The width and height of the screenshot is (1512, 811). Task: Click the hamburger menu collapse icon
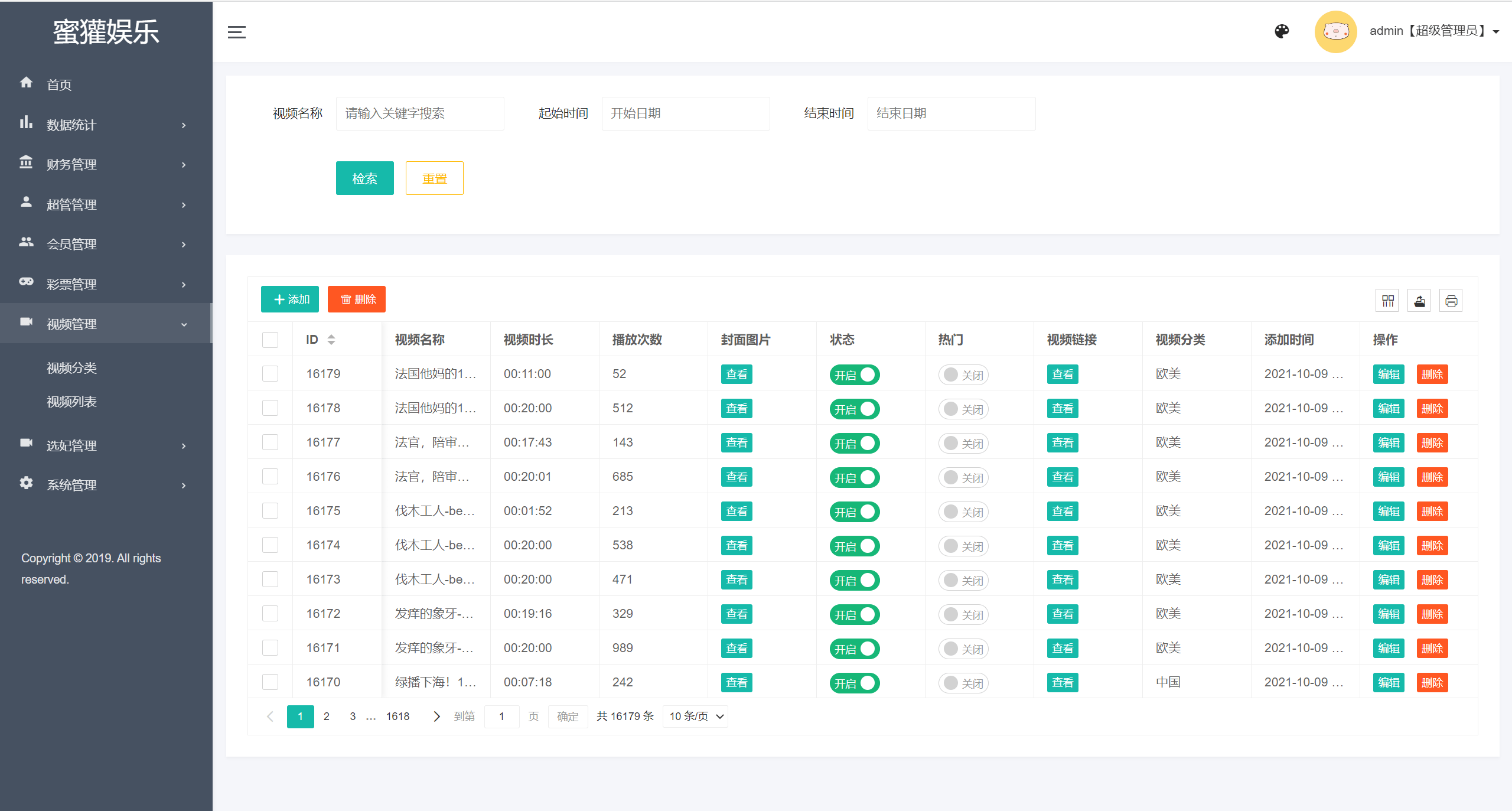click(236, 32)
